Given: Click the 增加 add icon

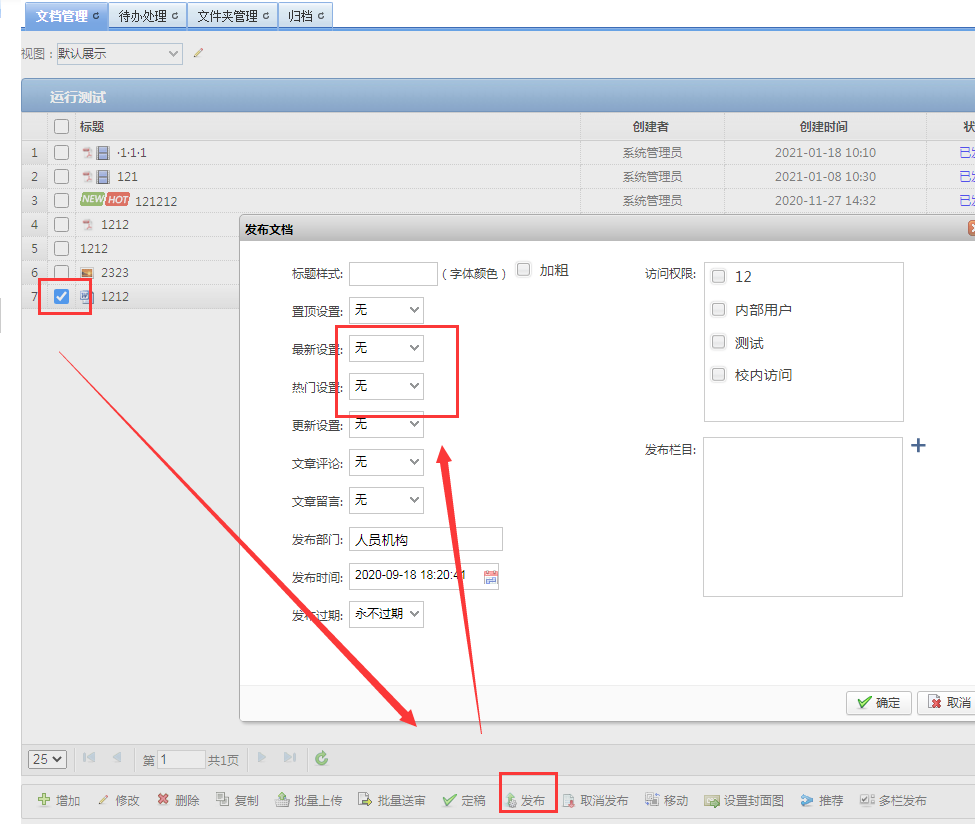Looking at the screenshot, I should click(44, 801).
